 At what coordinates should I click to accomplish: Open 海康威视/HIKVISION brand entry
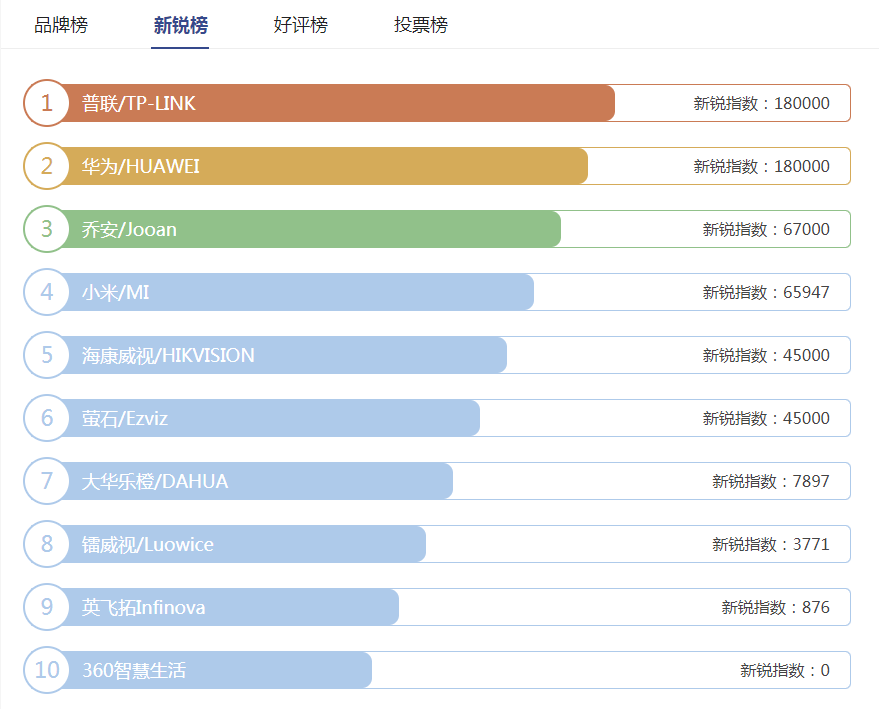[x=168, y=355]
